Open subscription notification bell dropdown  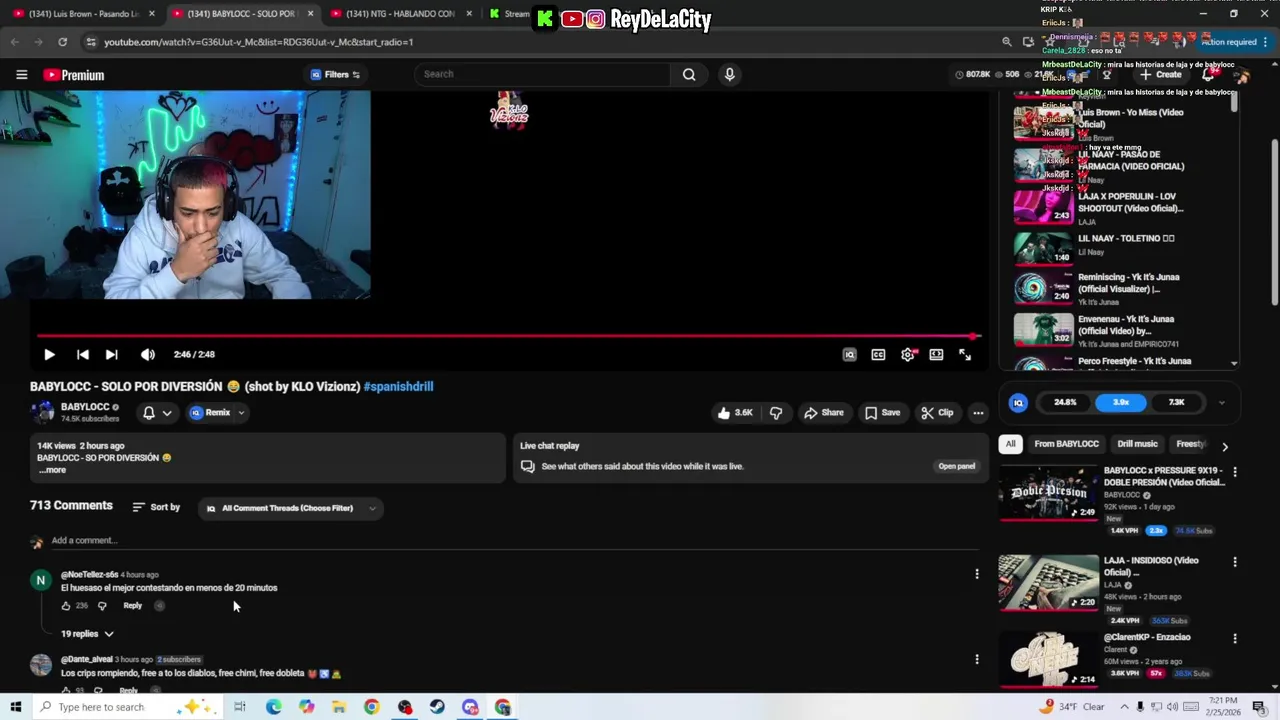click(157, 412)
